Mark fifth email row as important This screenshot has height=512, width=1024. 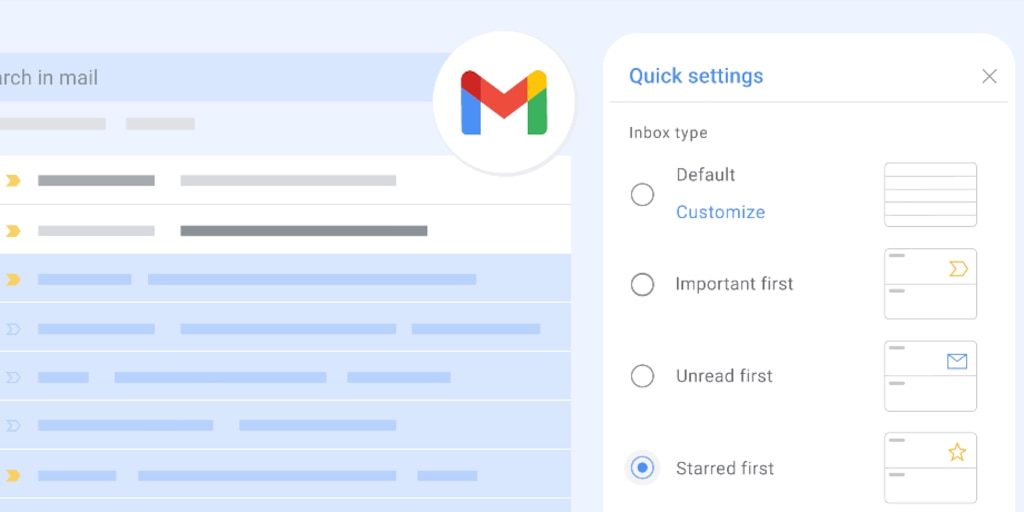[13, 377]
